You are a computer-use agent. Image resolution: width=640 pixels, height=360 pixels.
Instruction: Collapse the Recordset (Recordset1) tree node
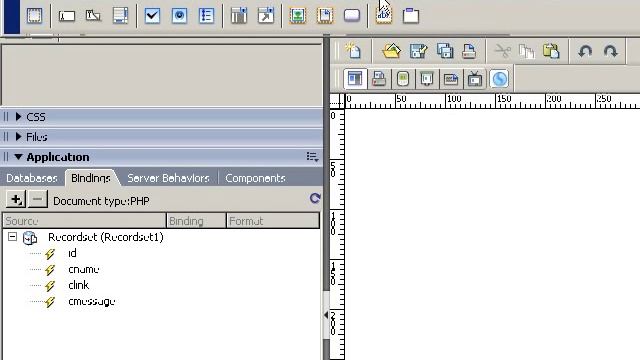(12, 237)
